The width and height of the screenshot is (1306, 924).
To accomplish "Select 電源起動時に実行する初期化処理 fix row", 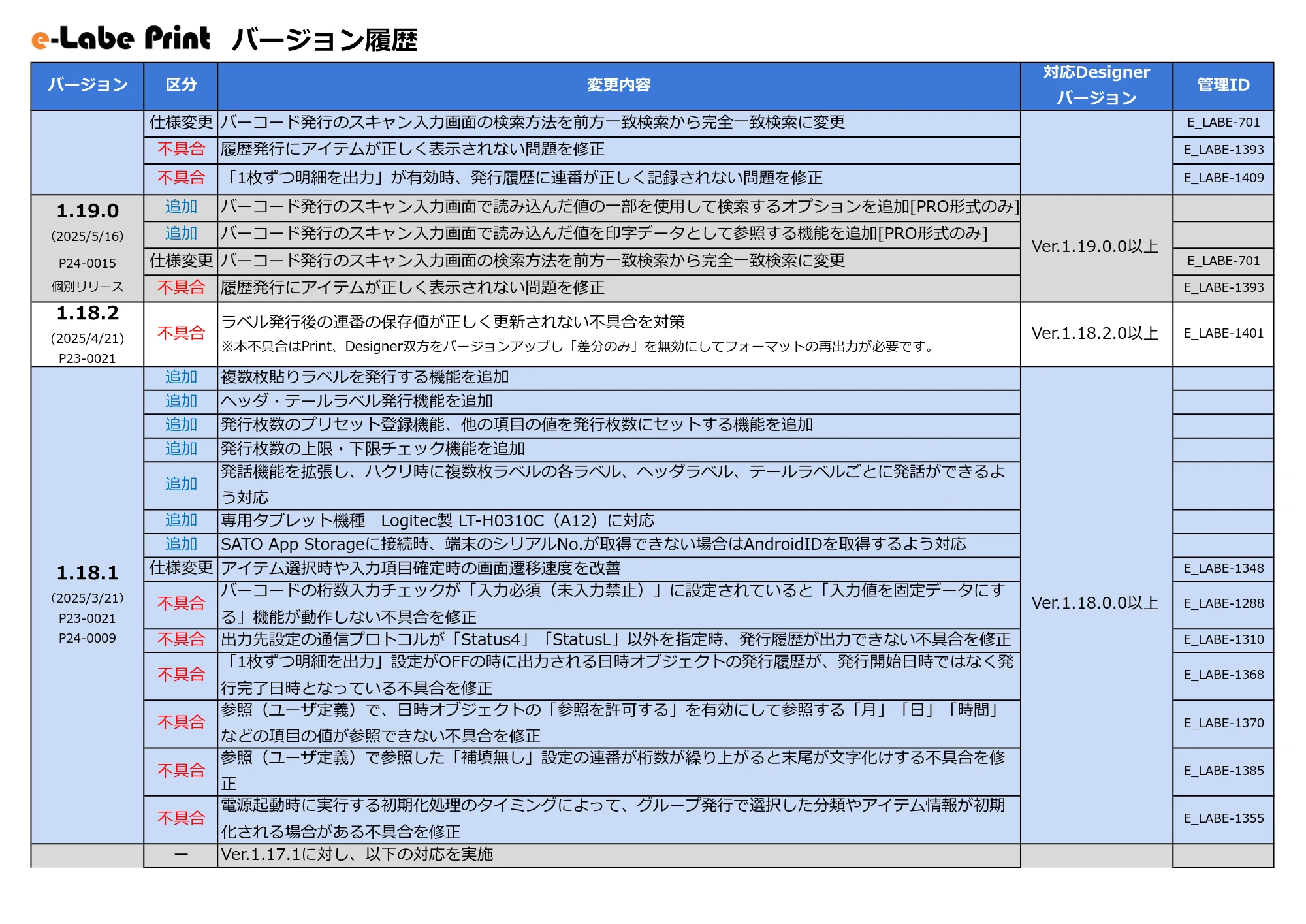I will (x=618, y=819).
